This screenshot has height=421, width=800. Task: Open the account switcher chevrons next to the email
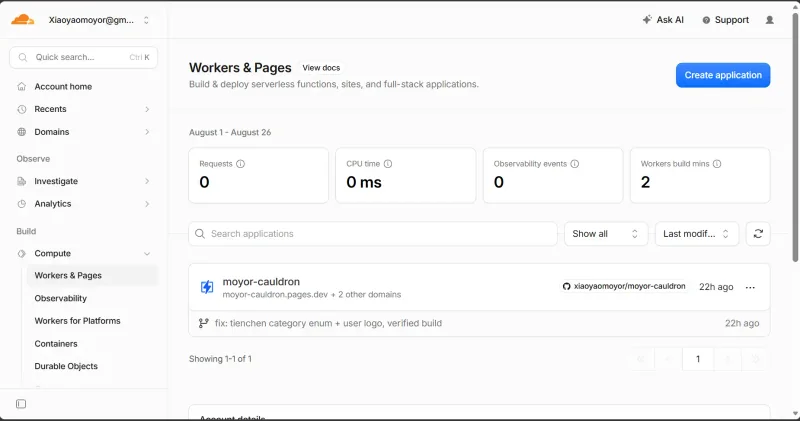[146, 20]
